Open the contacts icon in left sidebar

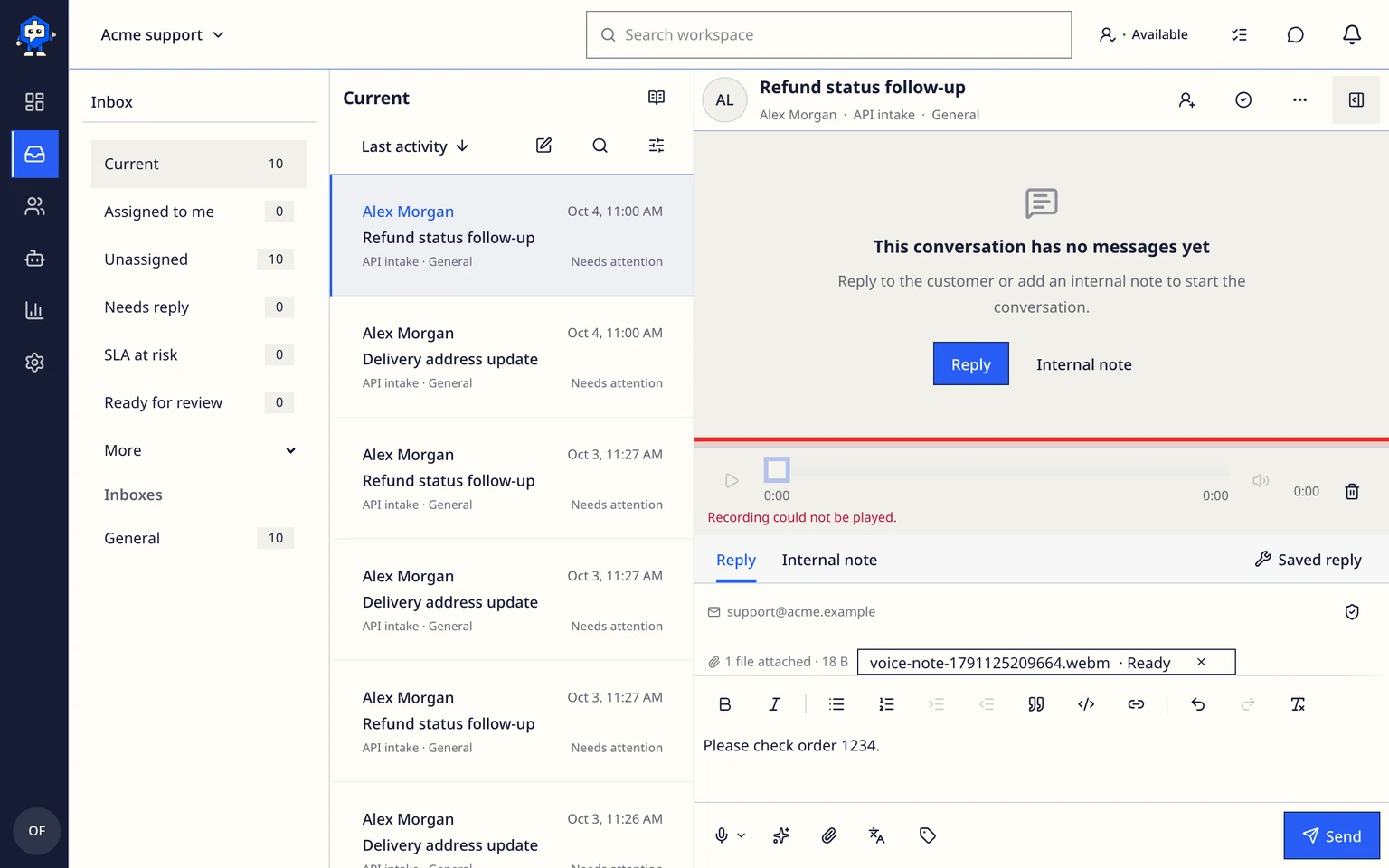34,206
